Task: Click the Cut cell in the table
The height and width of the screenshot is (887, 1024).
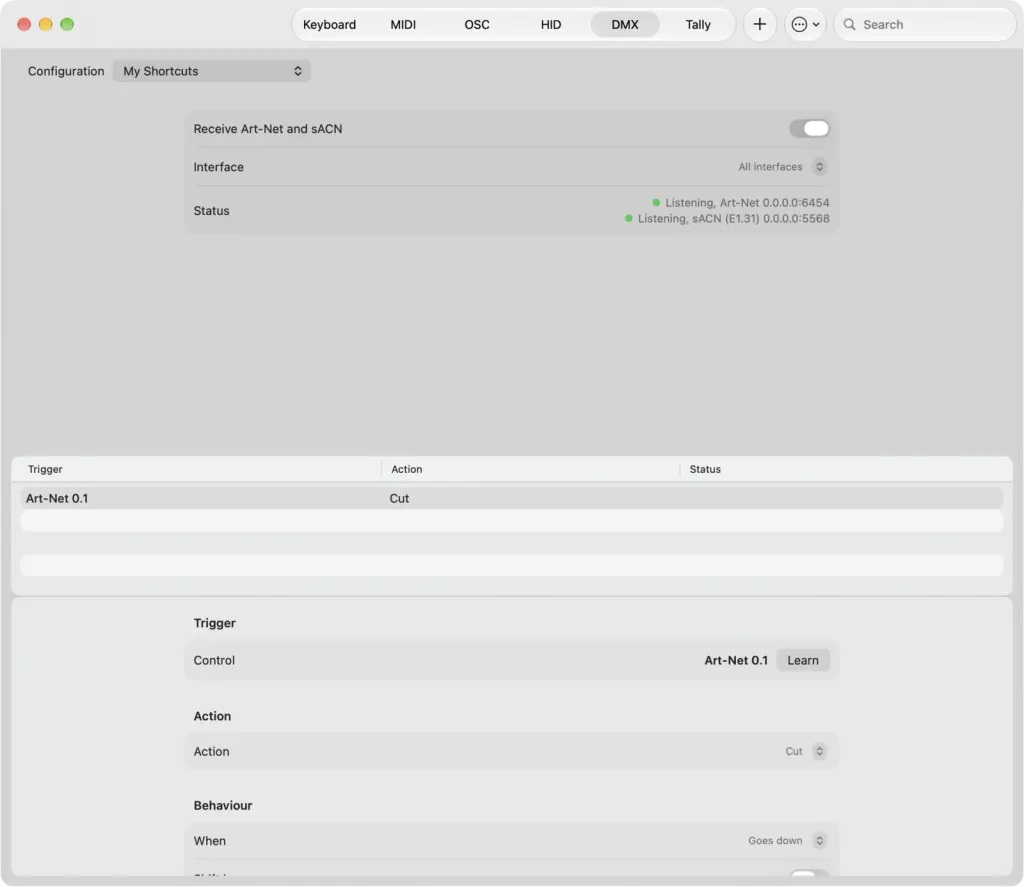Action: click(x=399, y=498)
